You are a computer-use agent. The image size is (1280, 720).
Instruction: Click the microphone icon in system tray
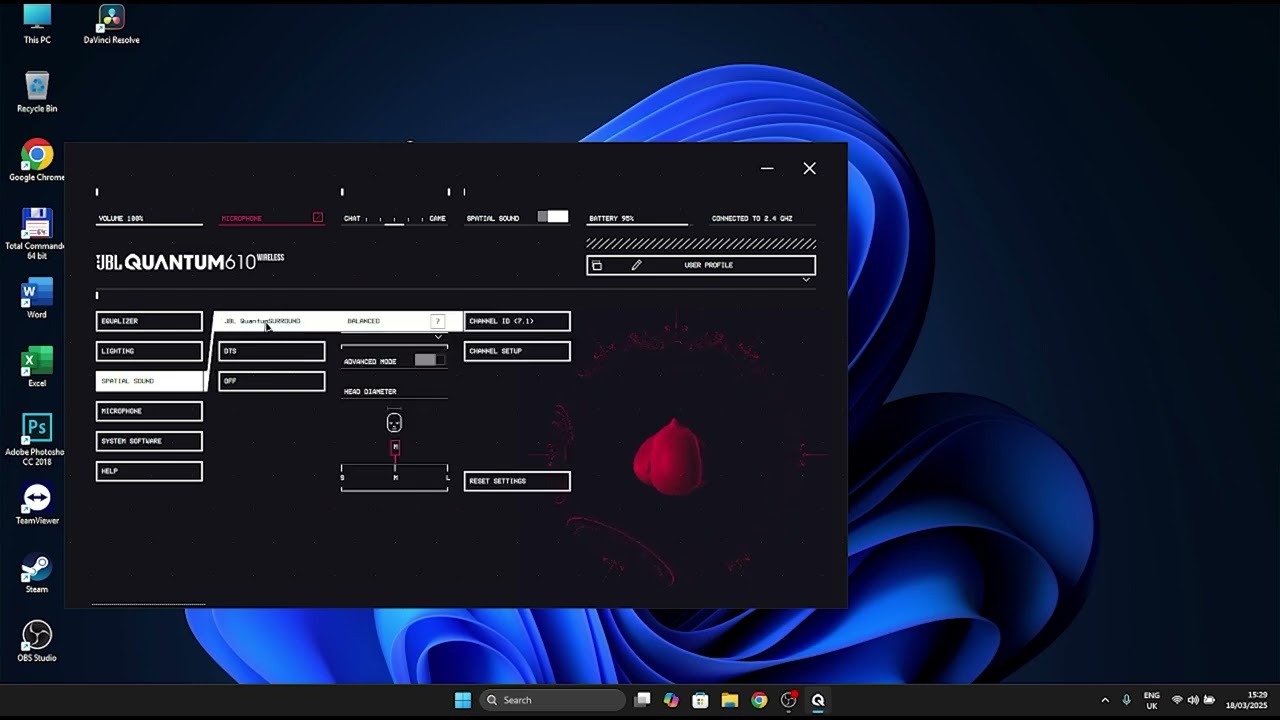coord(1126,700)
